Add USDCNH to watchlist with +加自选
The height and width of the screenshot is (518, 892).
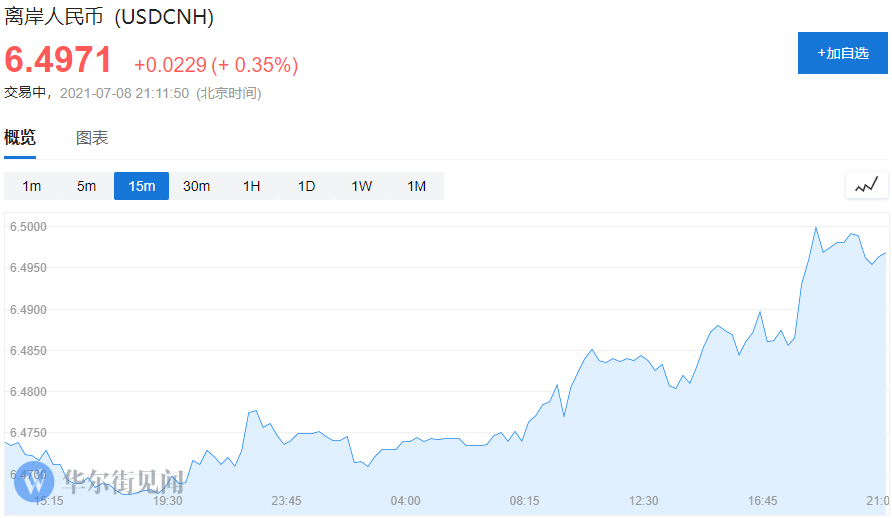point(842,53)
